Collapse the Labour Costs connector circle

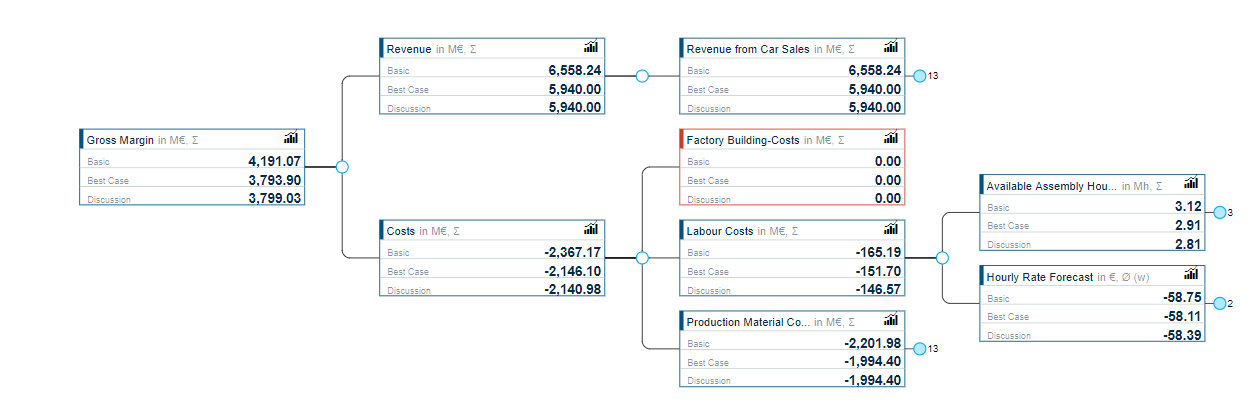click(x=942, y=258)
